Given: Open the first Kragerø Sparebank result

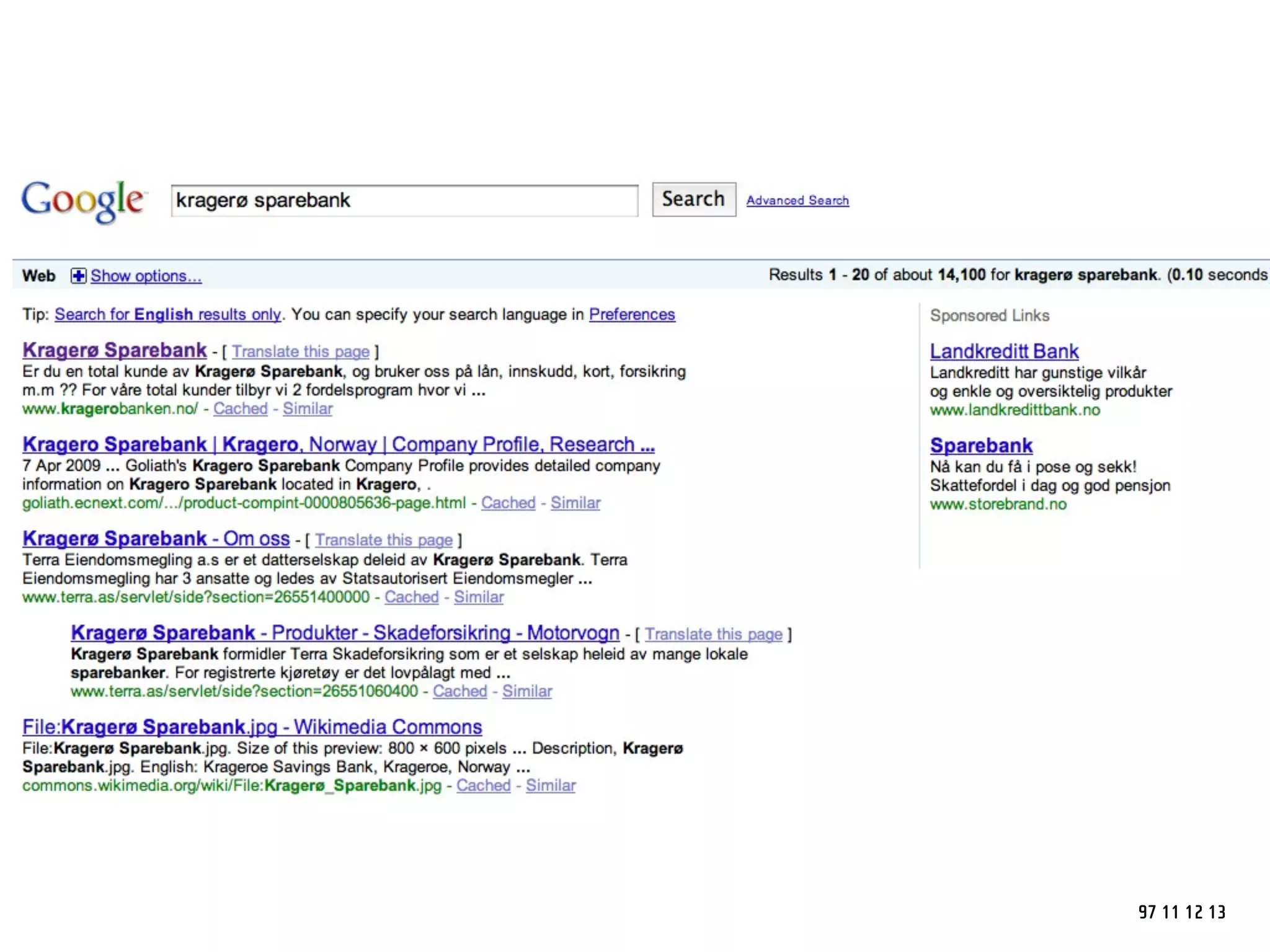Looking at the screenshot, I should coord(115,350).
